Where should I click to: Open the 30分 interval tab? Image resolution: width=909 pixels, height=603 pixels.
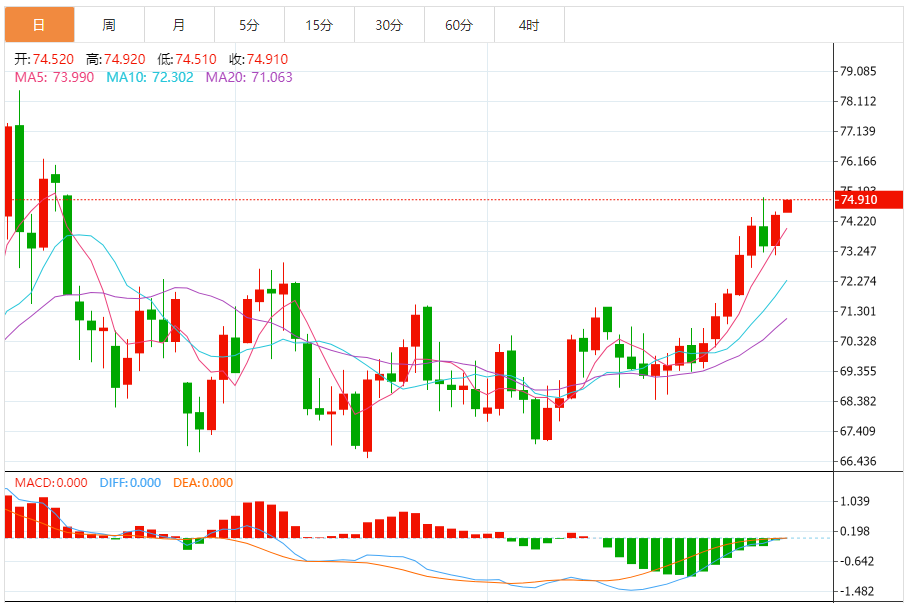(389, 25)
